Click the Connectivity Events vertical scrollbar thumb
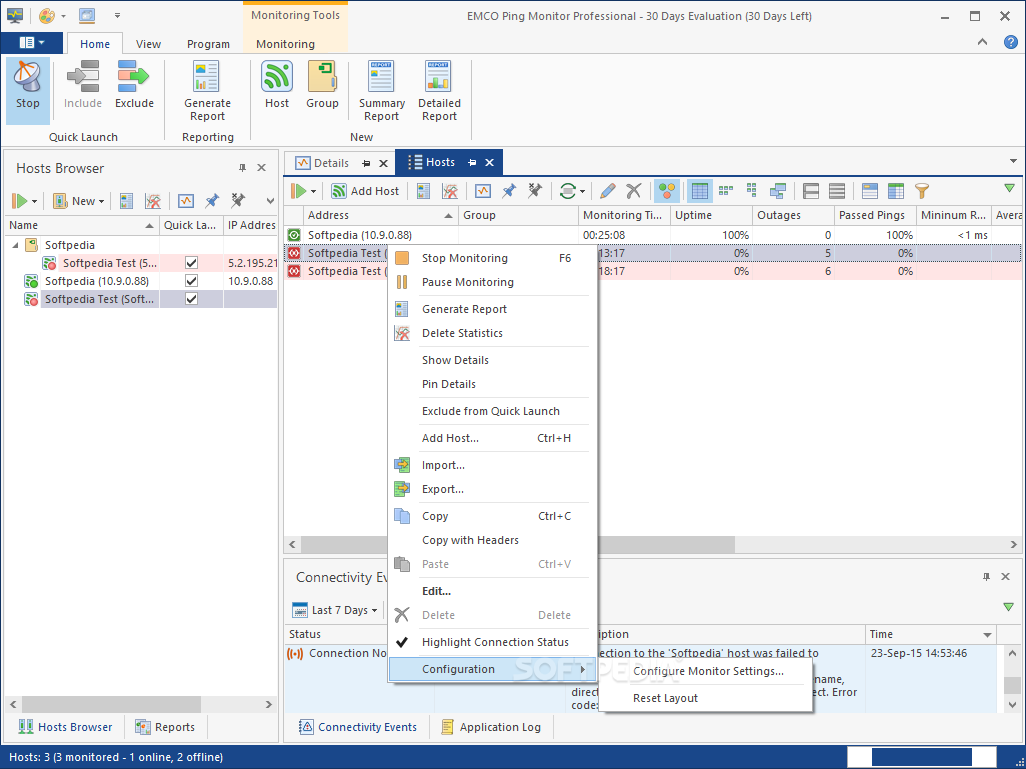The height and width of the screenshot is (769, 1026). click(1012, 685)
